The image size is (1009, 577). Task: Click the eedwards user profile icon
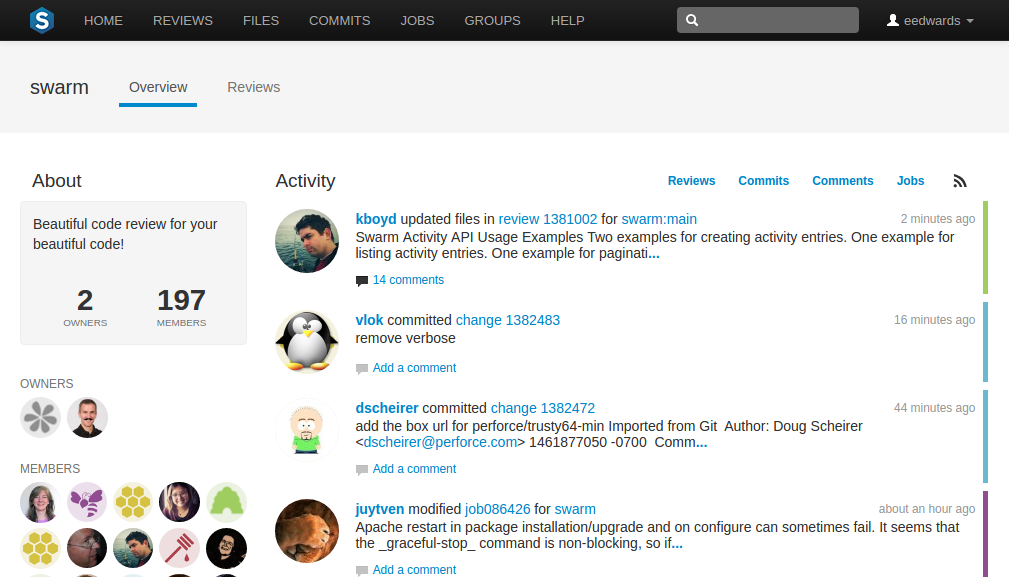(893, 21)
